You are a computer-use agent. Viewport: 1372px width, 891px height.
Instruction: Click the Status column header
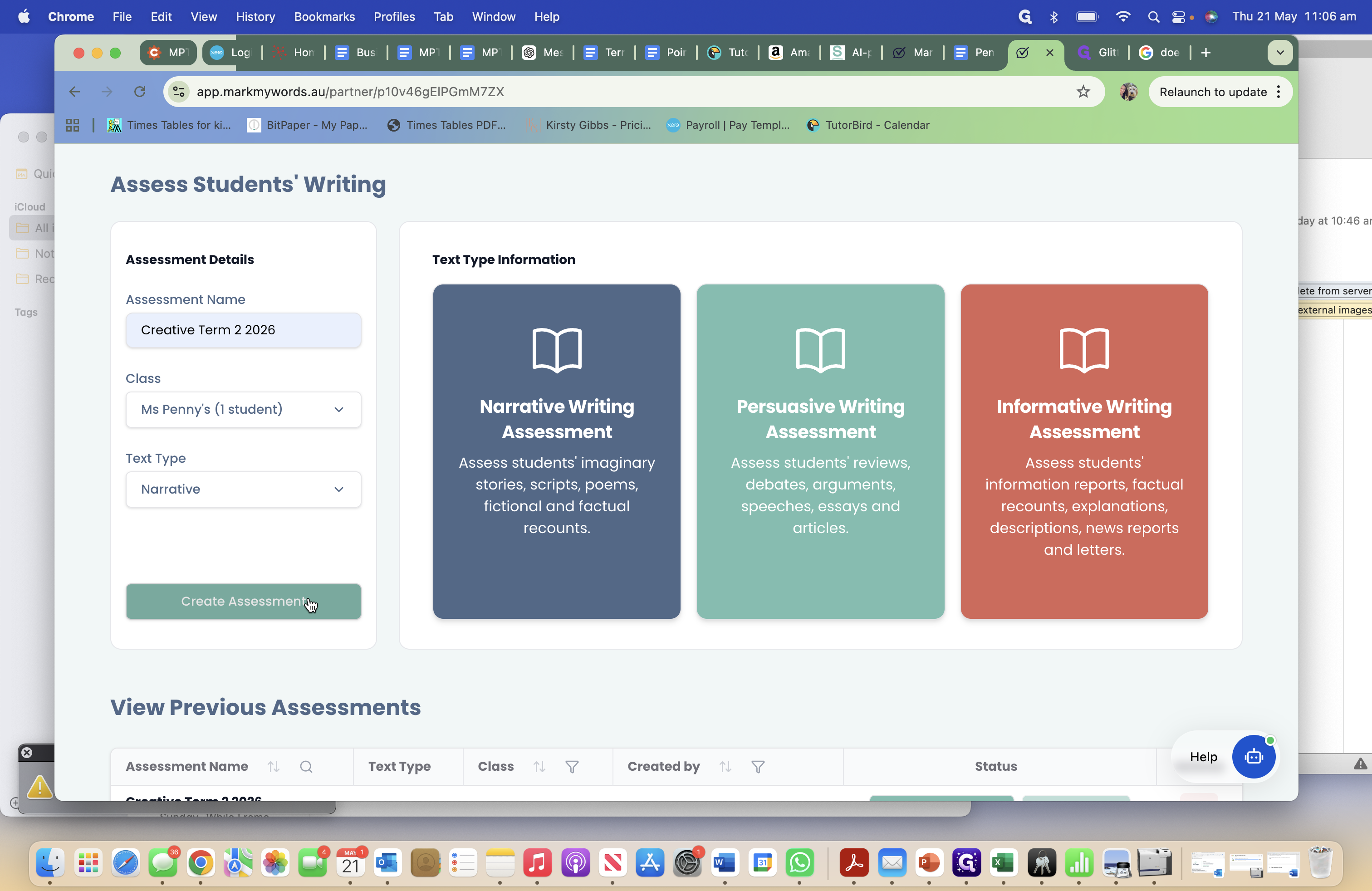click(995, 767)
